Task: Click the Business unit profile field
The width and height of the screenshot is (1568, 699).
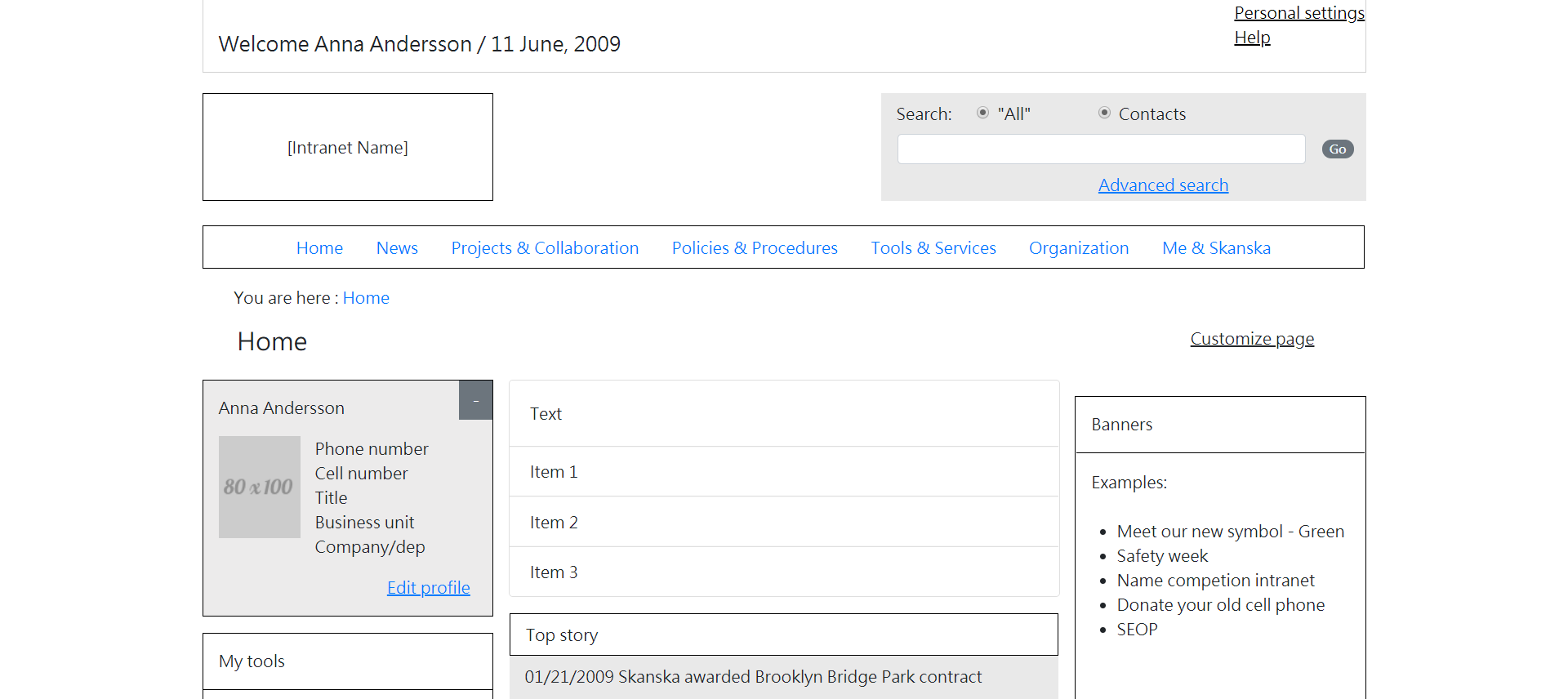Action: tap(364, 523)
